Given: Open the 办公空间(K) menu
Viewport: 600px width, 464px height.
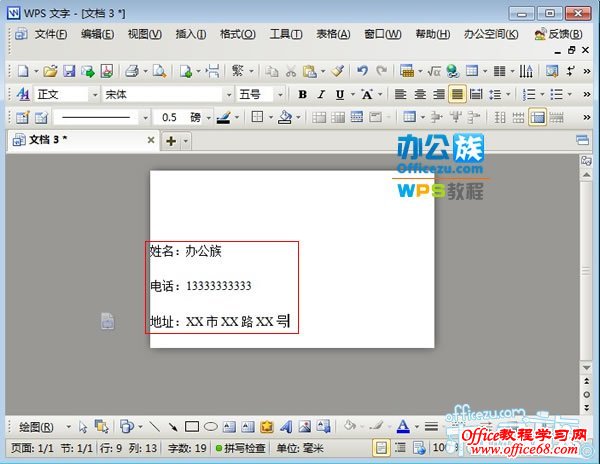Looking at the screenshot, I should (491, 34).
